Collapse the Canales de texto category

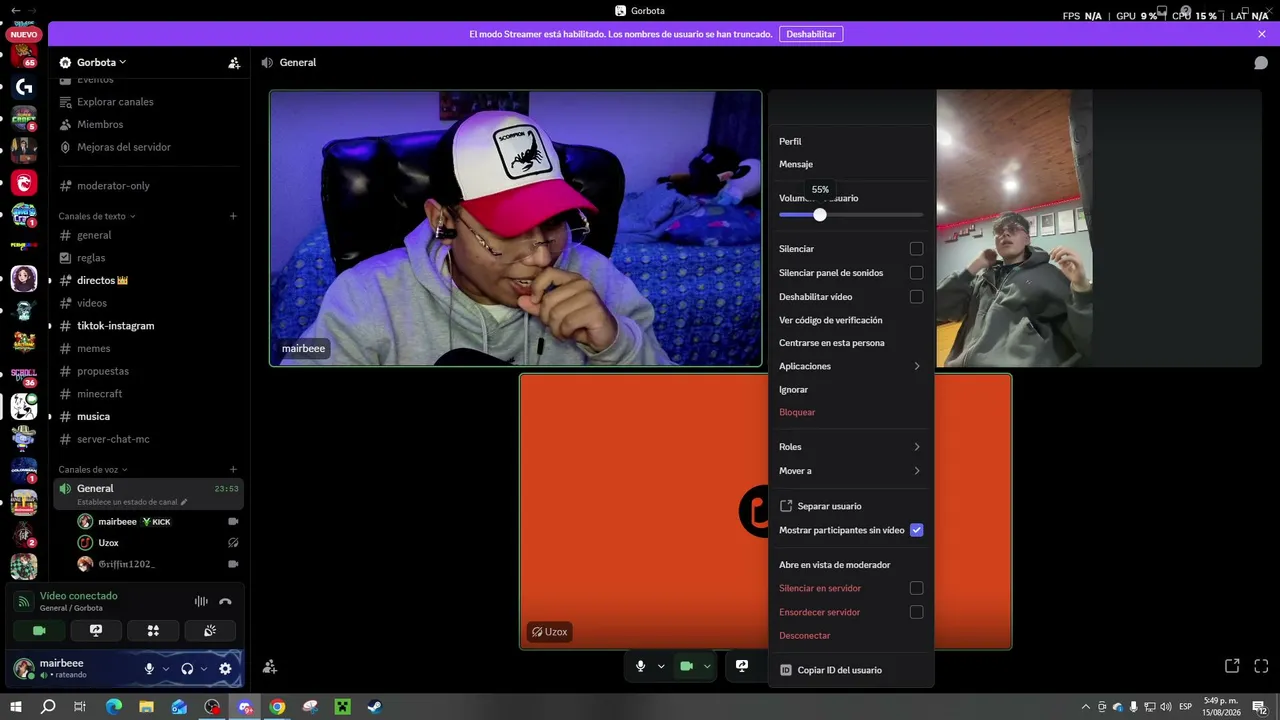pos(97,216)
